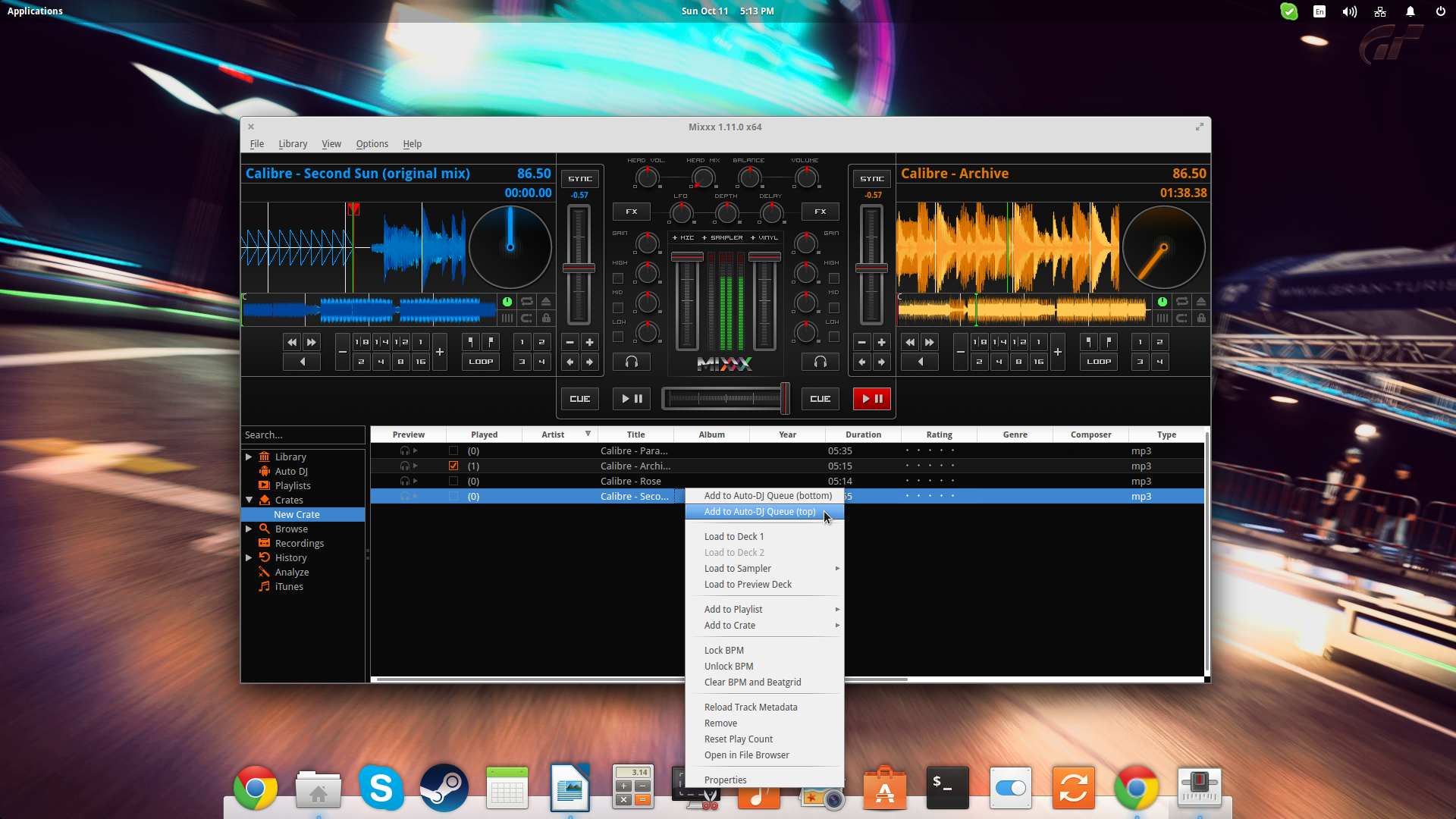The height and width of the screenshot is (819, 1456).
Task: Expand the Browse tree item
Action: 249,529
